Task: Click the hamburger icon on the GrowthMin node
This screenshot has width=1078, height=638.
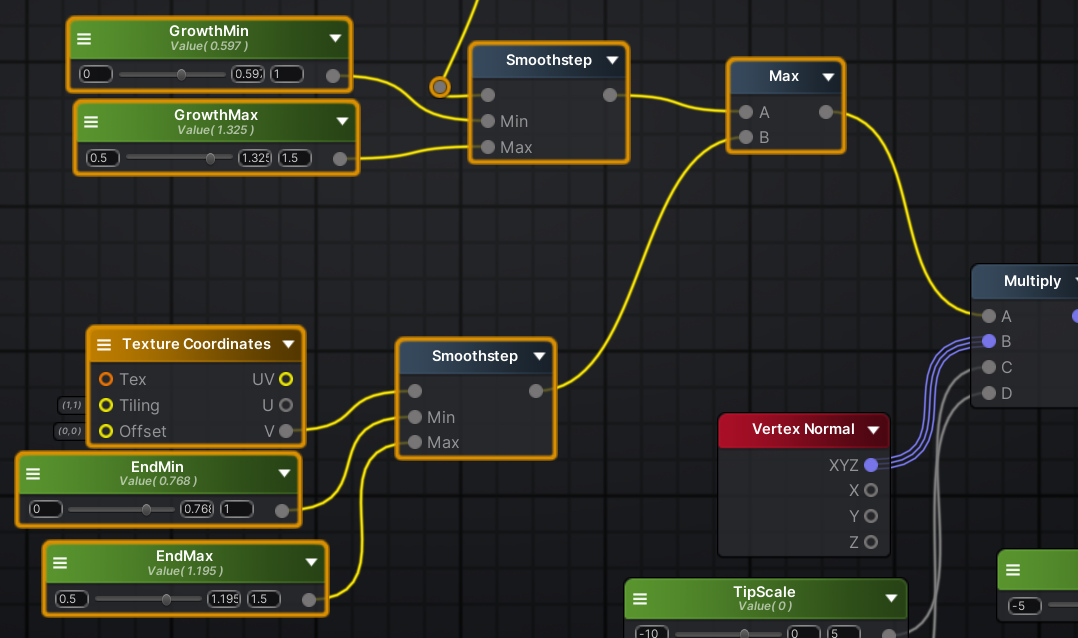Action: point(85,38)
